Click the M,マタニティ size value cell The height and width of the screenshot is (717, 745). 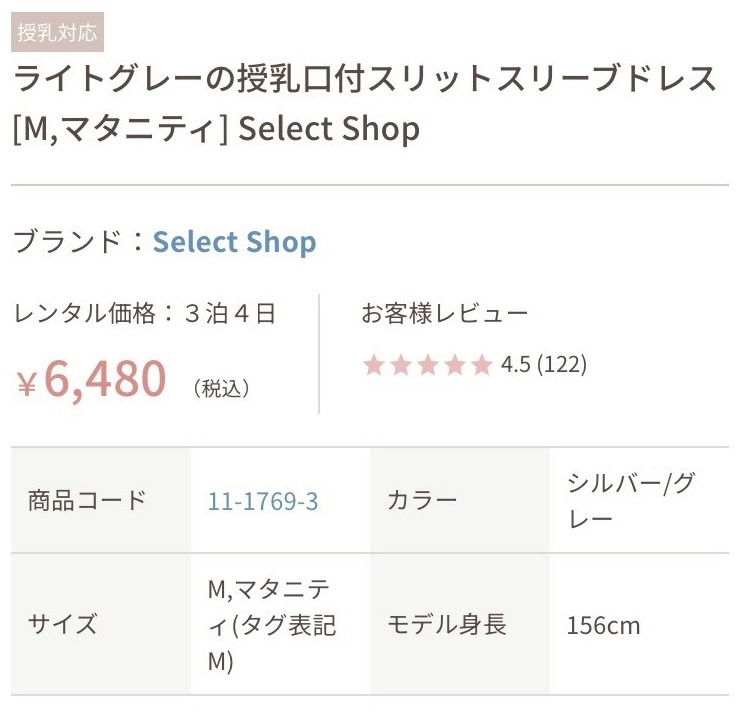click(280, 624)
